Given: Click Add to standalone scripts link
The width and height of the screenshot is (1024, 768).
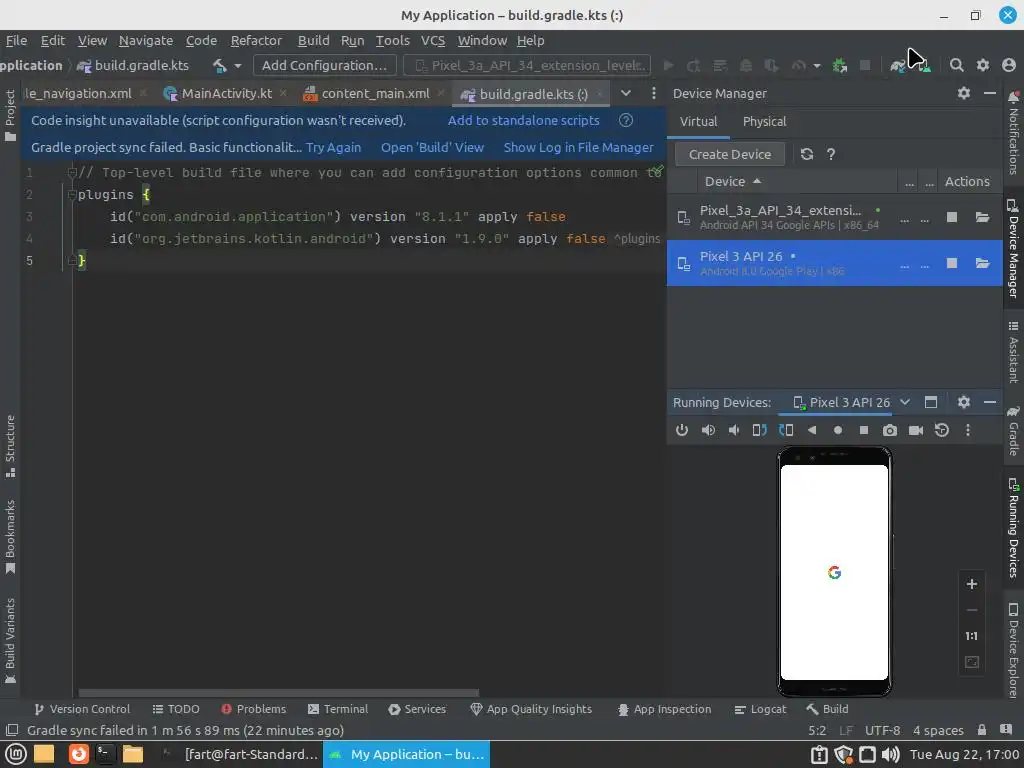Looking at the screenshot, I should [523, 120].
